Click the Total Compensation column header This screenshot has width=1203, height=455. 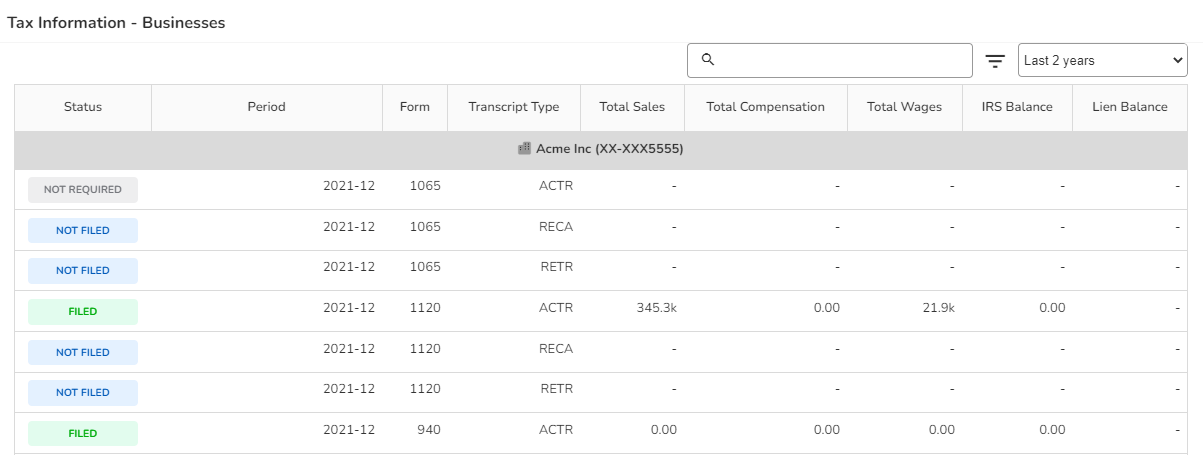coord(765,107)
